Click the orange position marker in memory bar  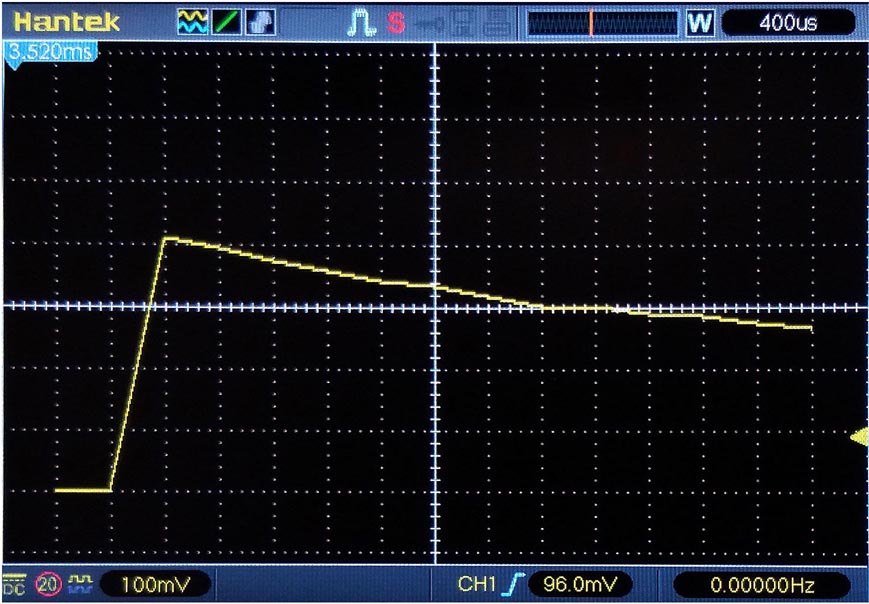pyautogui.click(x=591, y=23)
